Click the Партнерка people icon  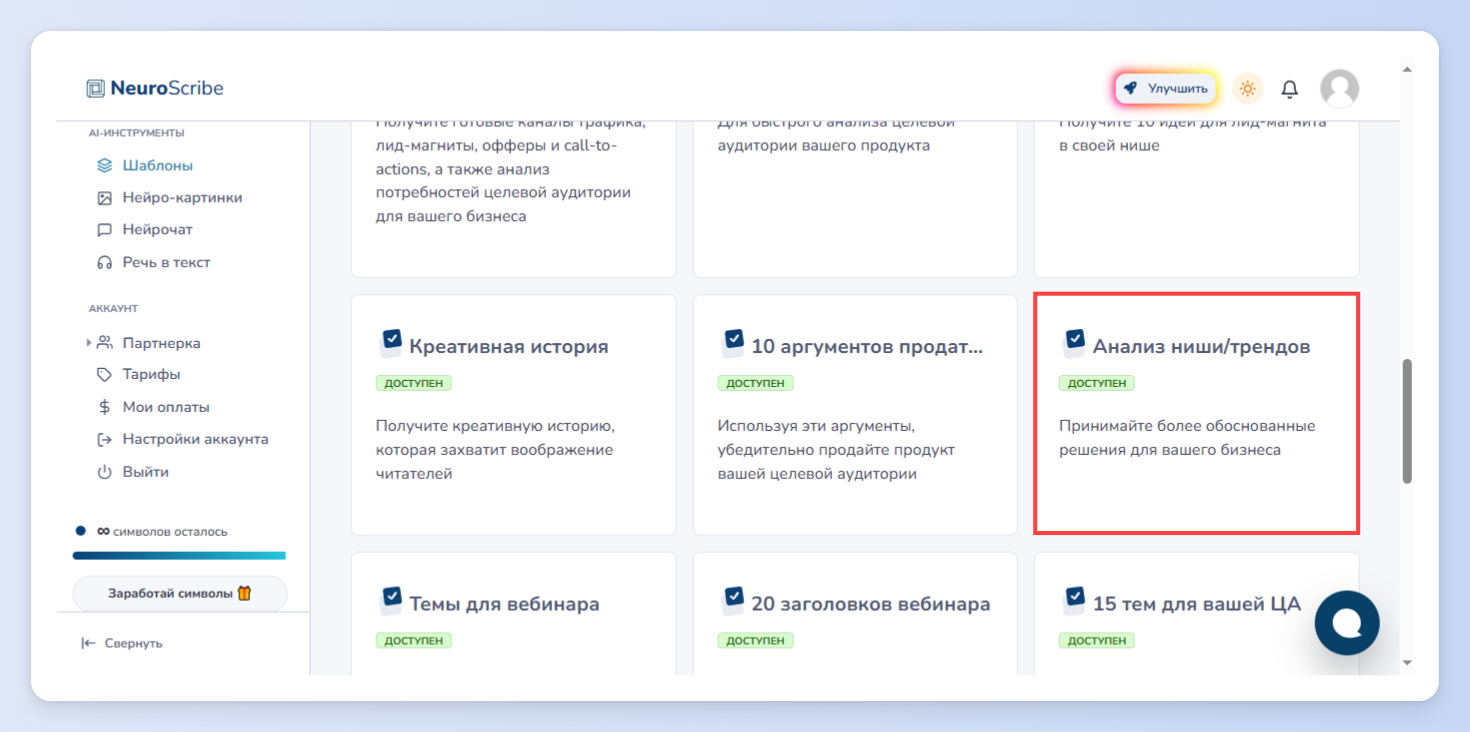click(x=104, y=343)
